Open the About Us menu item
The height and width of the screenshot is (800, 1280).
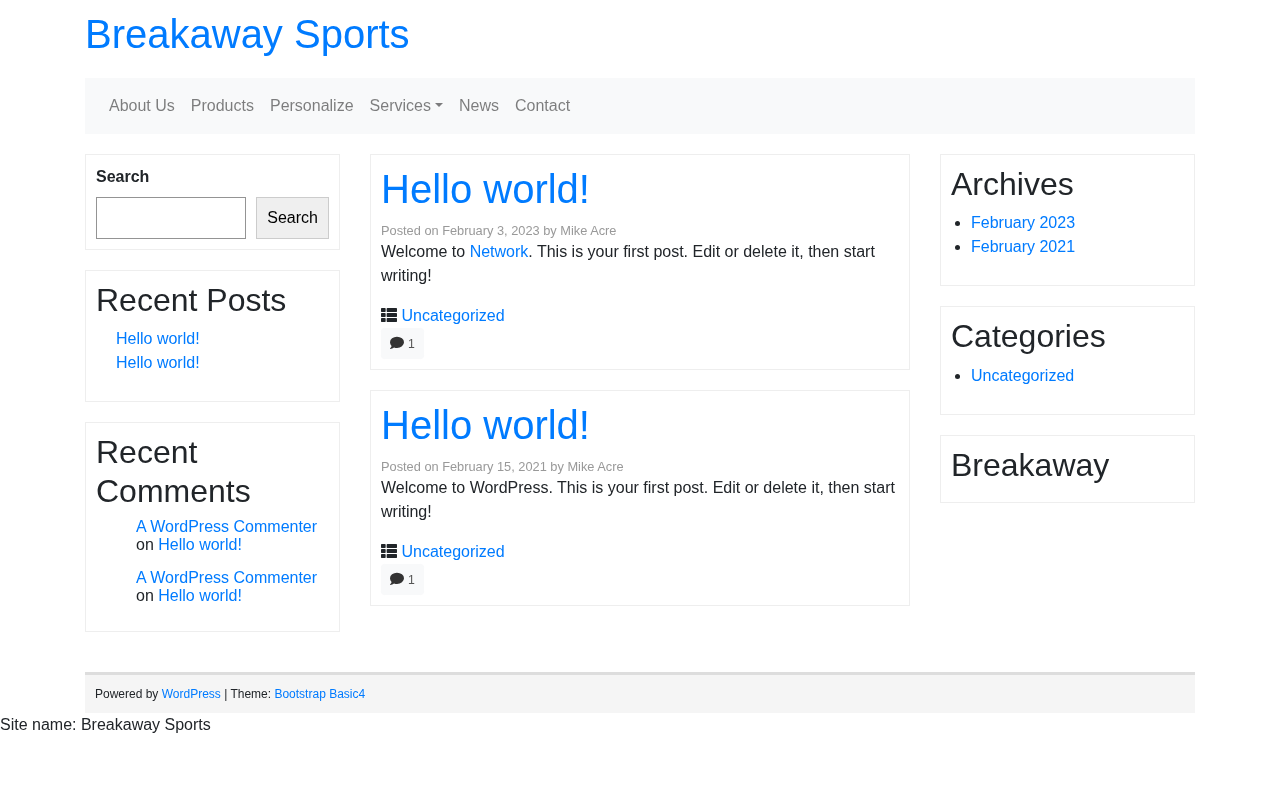(142, 106)
